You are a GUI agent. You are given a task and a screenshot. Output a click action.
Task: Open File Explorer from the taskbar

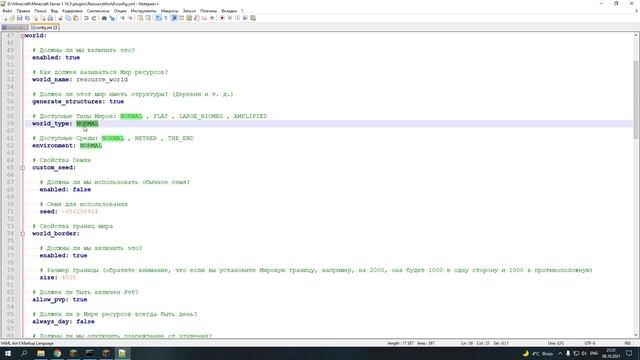(41, 353)
